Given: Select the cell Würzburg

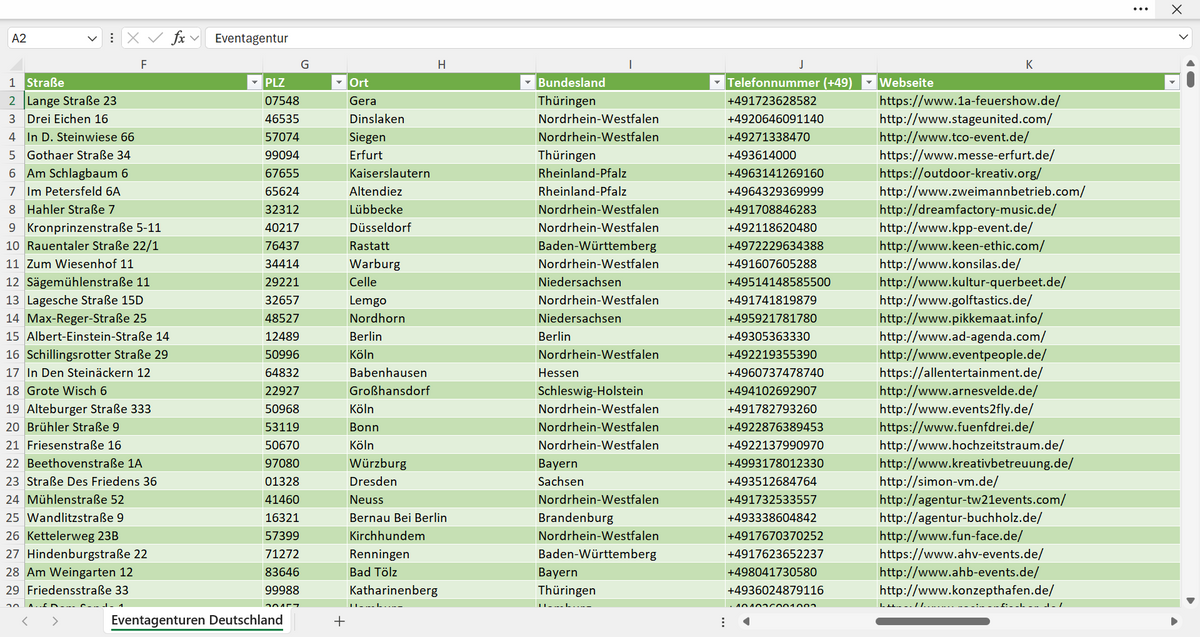Looking at the screenshot, I should coord(441,463).
